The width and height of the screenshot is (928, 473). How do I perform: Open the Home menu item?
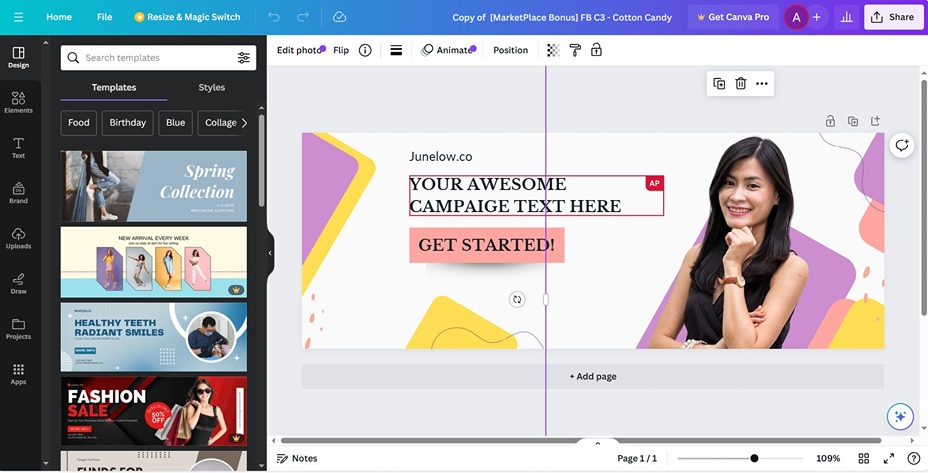click(x=59, y=17)
